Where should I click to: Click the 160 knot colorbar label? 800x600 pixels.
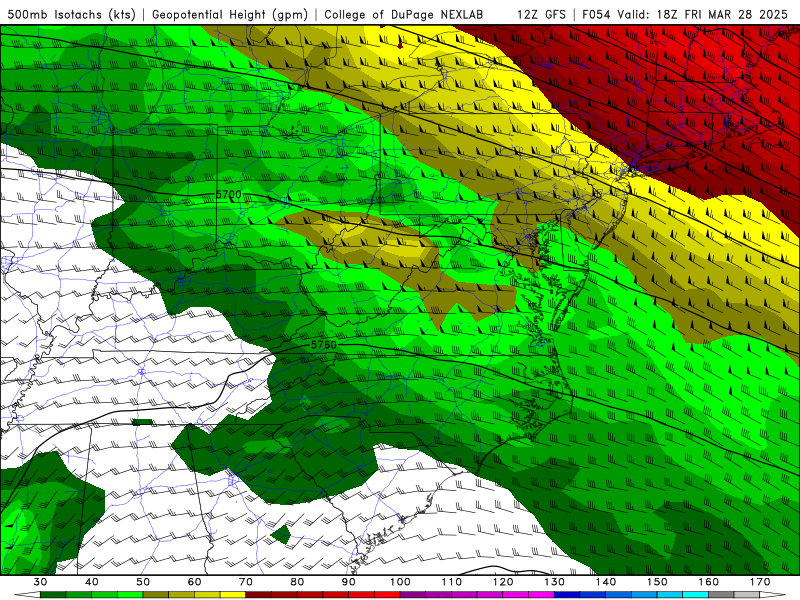point(709,582)
